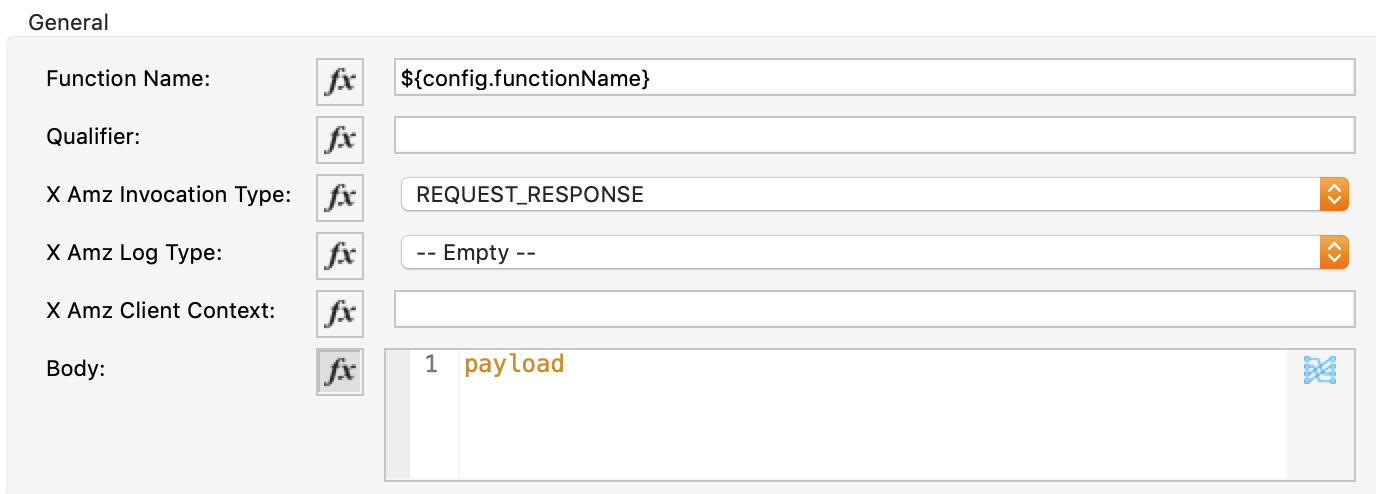Click orange arrows on the Empty combo box
This screenshot has width=1376, height=494.
pyautogui.click(x=1334, y=253)
